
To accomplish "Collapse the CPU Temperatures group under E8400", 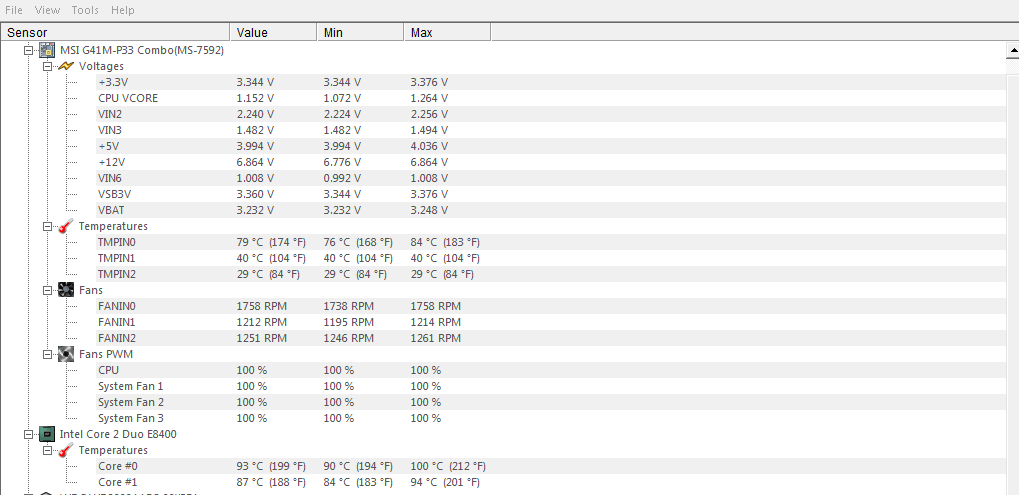I will [47, 450].
